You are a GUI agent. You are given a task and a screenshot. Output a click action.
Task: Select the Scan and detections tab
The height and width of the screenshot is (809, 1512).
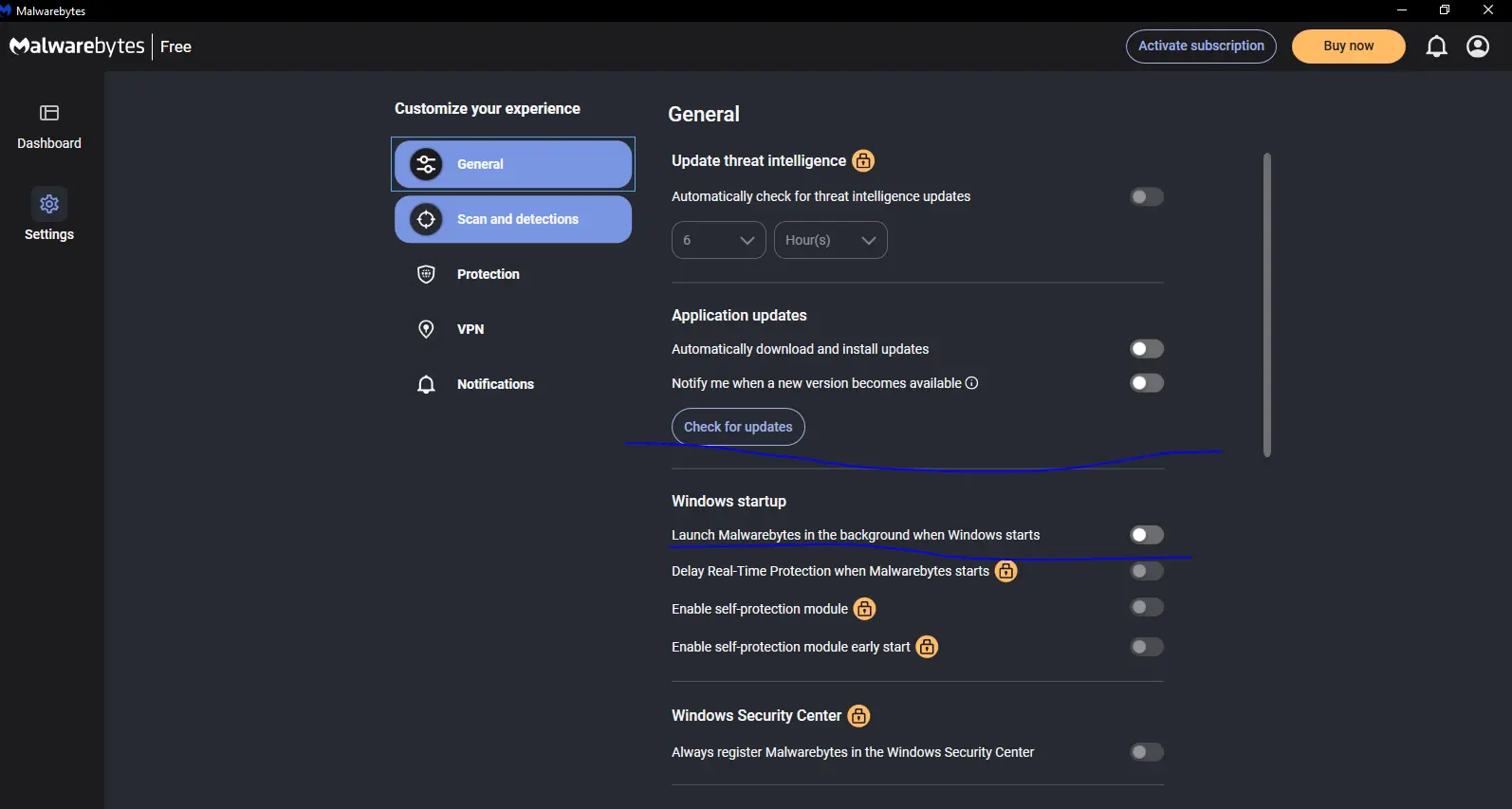point(513,219)
